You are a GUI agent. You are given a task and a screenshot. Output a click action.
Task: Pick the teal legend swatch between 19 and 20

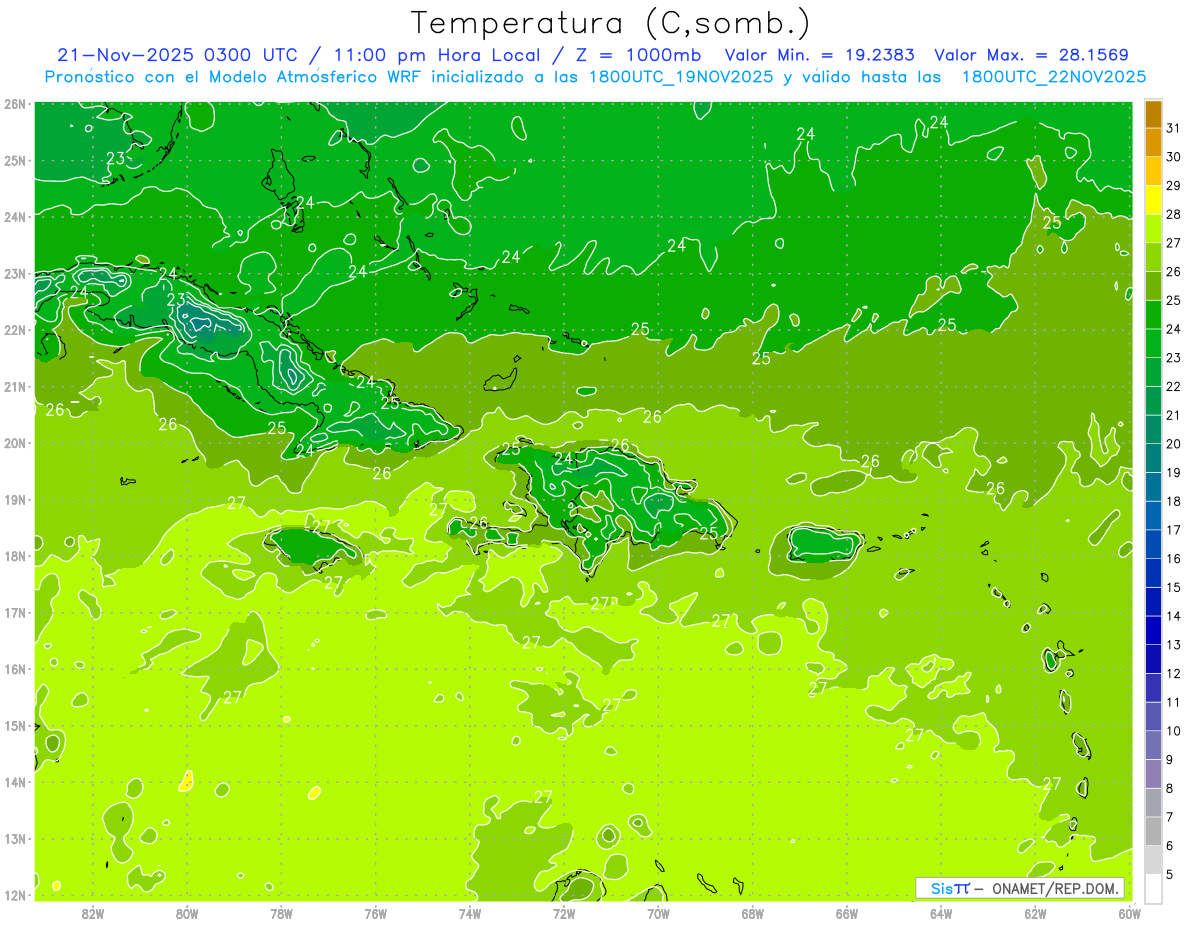click(1153, 458)
